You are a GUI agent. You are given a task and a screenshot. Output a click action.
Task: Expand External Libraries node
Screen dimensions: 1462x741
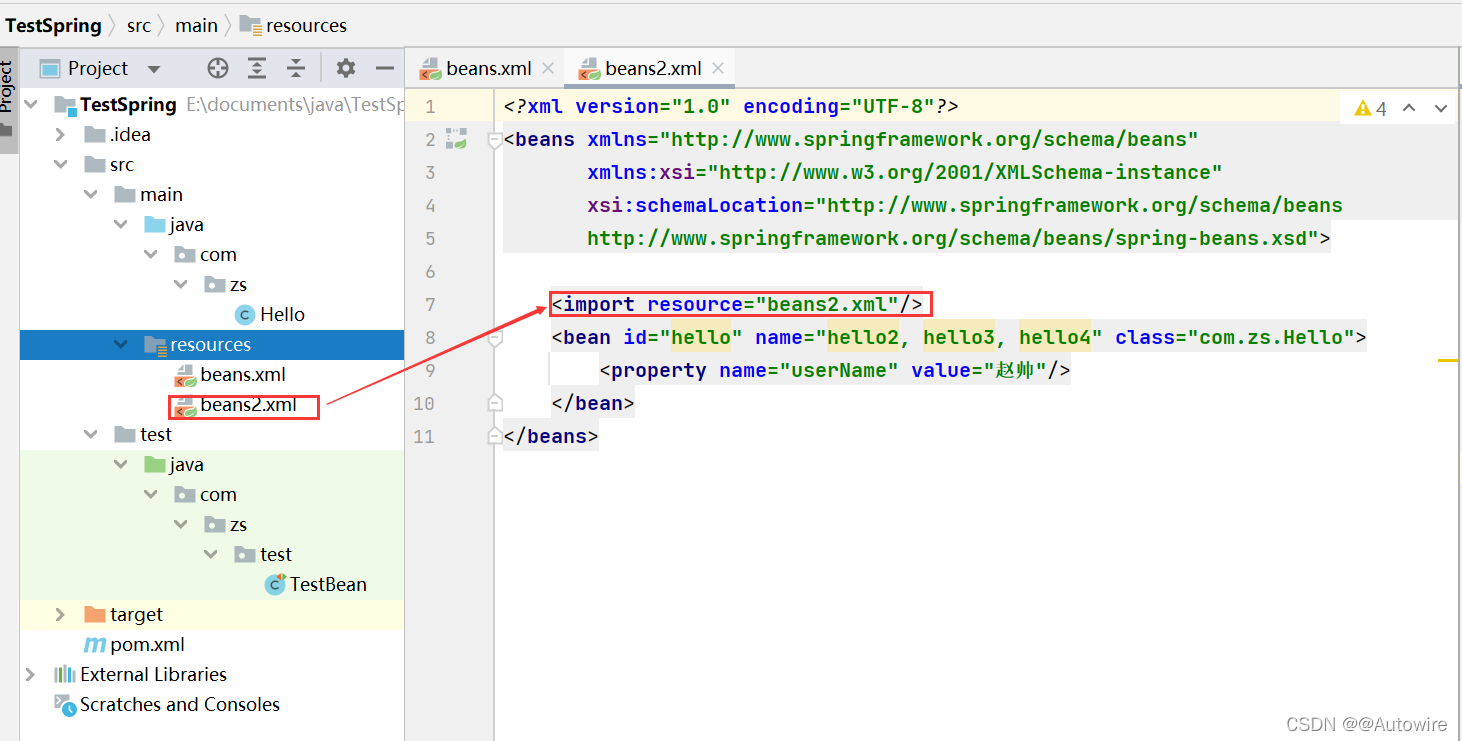pyautogui.click(x=31, y=674)
